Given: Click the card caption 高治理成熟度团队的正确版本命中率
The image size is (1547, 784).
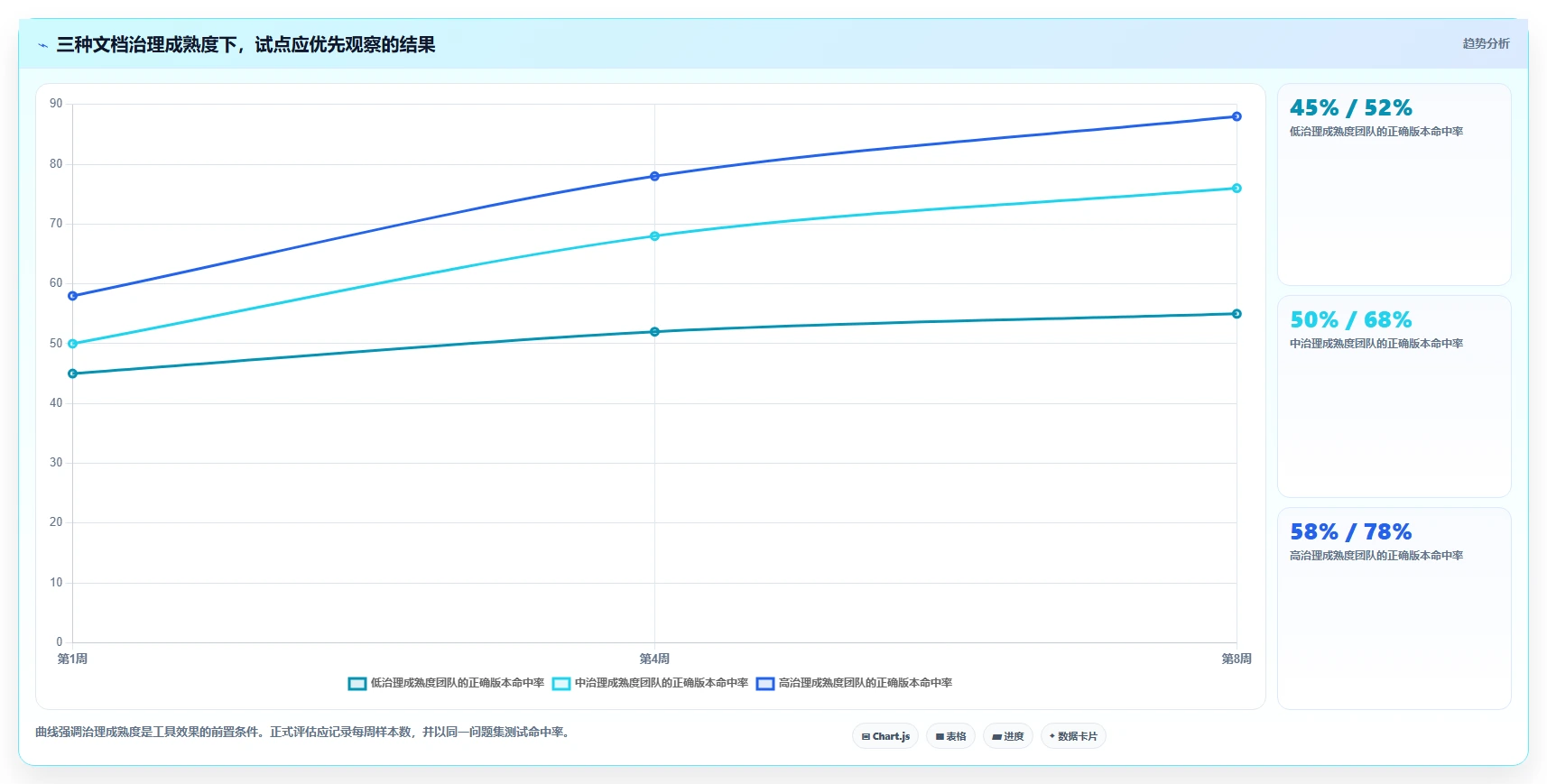Looking at the screenshot, I should pyautogui.click(x=1376, y=556).
